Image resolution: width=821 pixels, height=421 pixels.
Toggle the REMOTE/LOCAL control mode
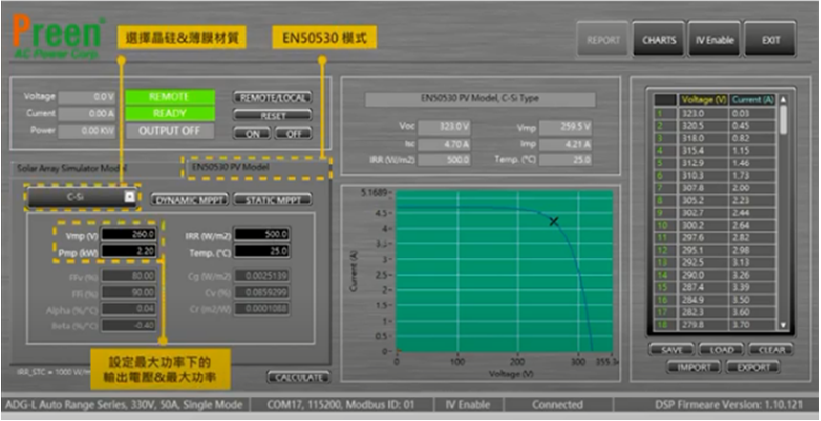pyautogui.click(x=272, y=98)
